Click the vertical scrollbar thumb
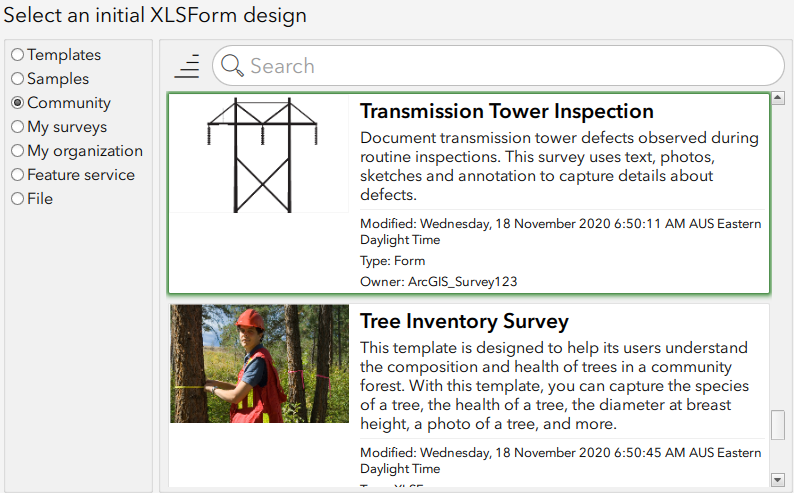 click(777, 425)
